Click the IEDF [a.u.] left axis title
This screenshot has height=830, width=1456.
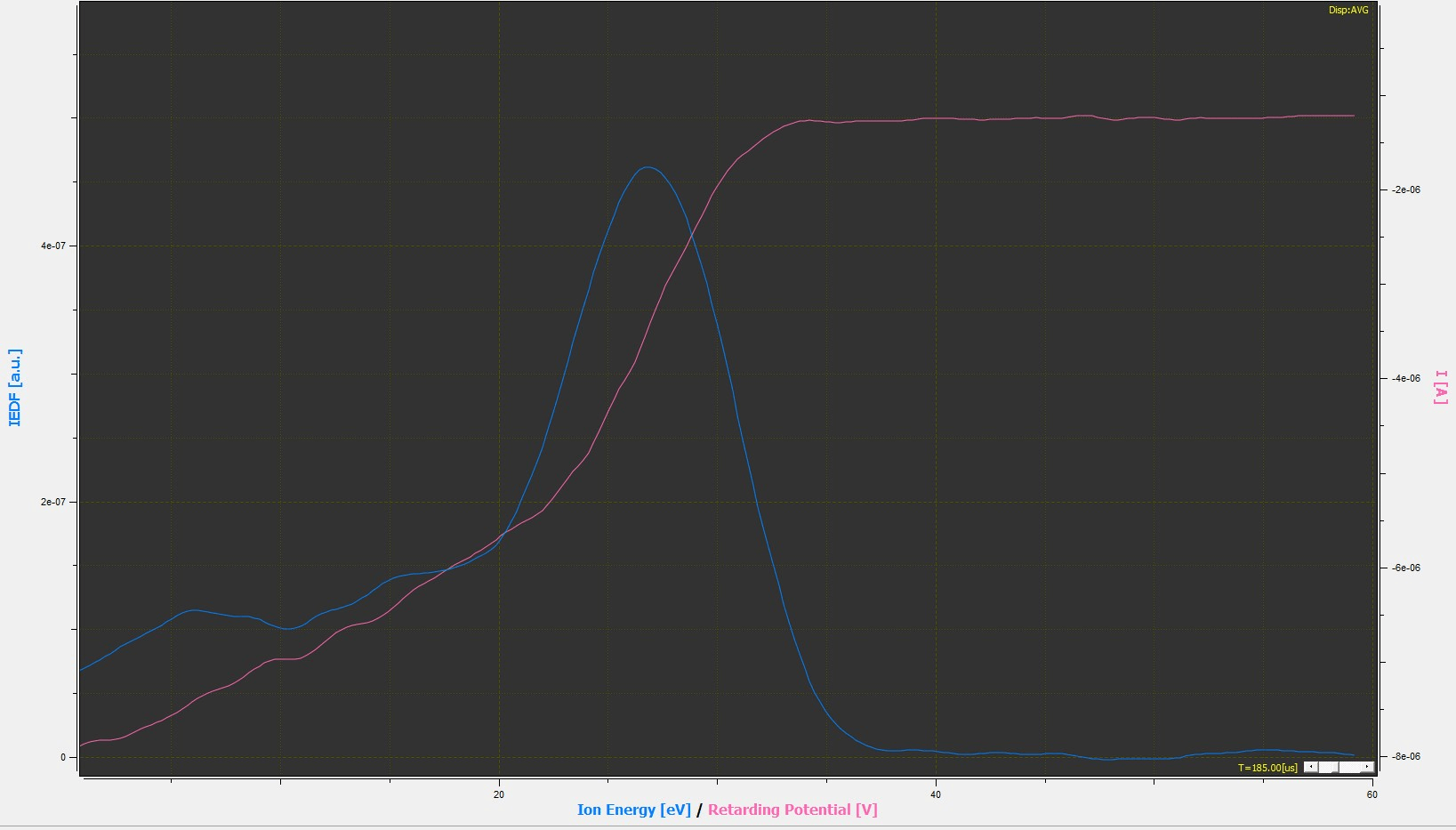pos(14,387)
